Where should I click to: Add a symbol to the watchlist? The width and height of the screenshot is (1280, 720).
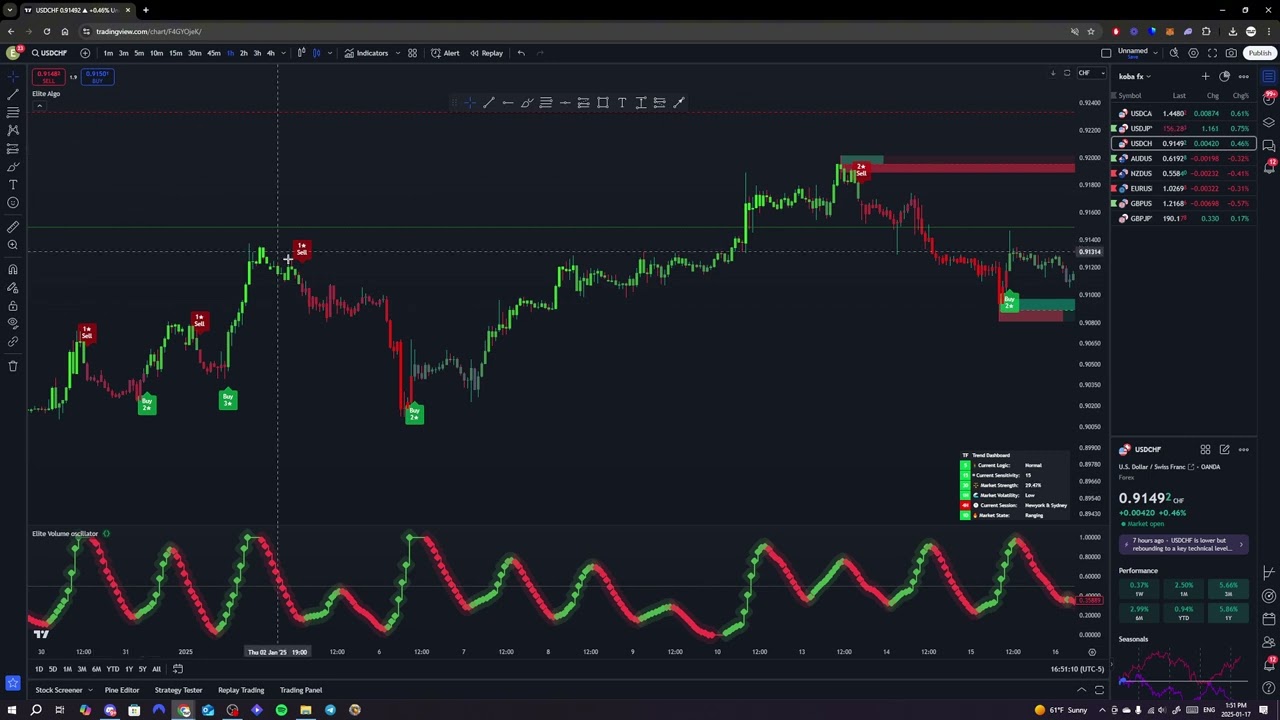click(1205, 76)
